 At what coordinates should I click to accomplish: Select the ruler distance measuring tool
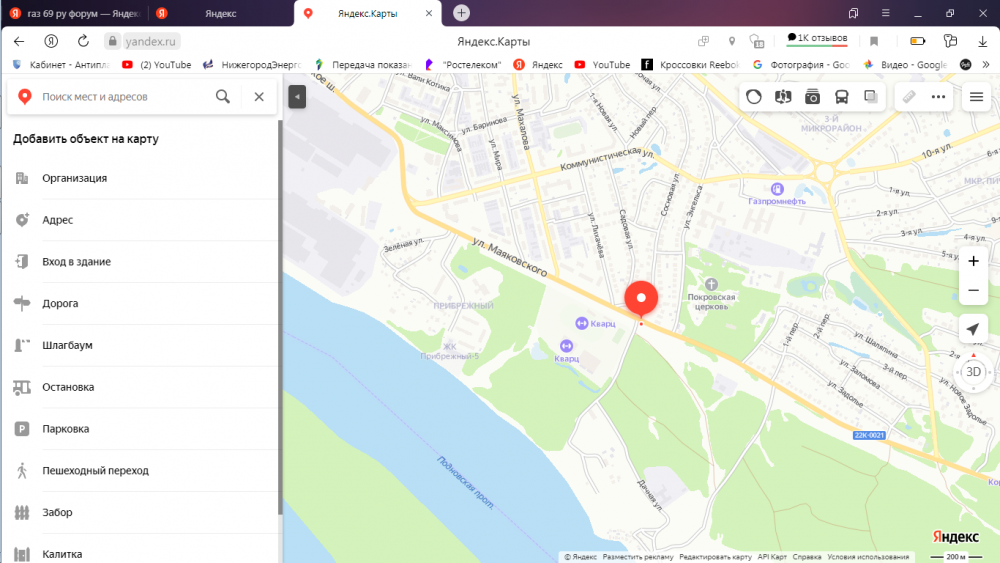[908, 97]
